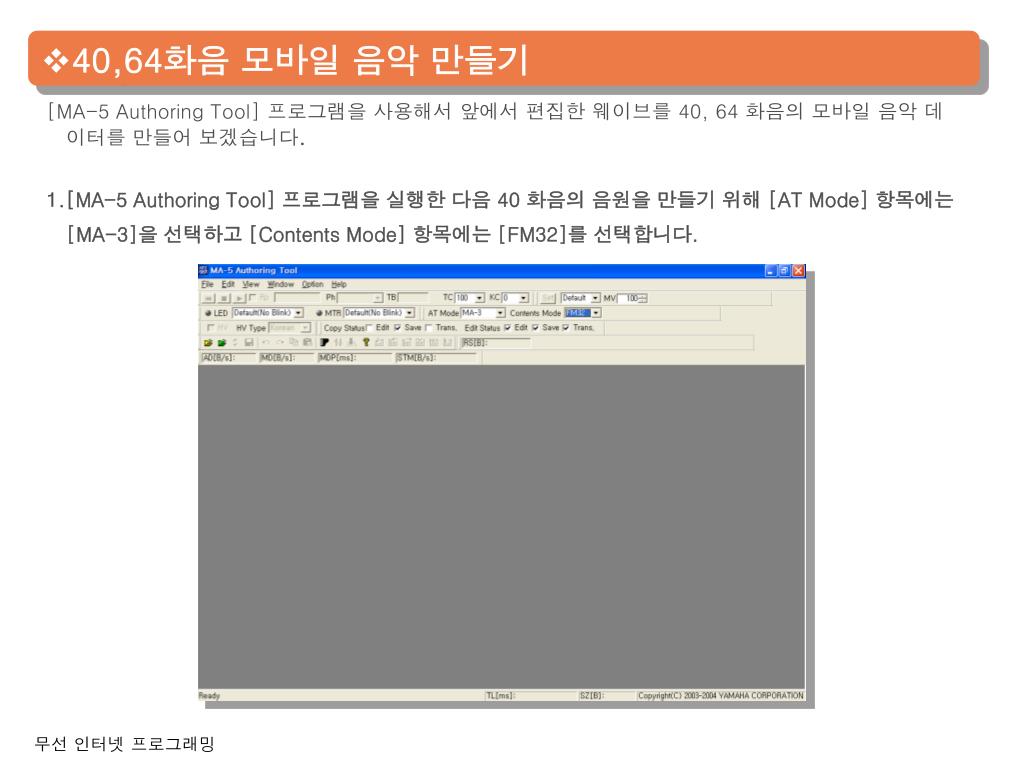The width and height of the screenshot is (1024, 768).
Task: Close the MA-5 Authoring Tool window
Action: coord(798,270)
